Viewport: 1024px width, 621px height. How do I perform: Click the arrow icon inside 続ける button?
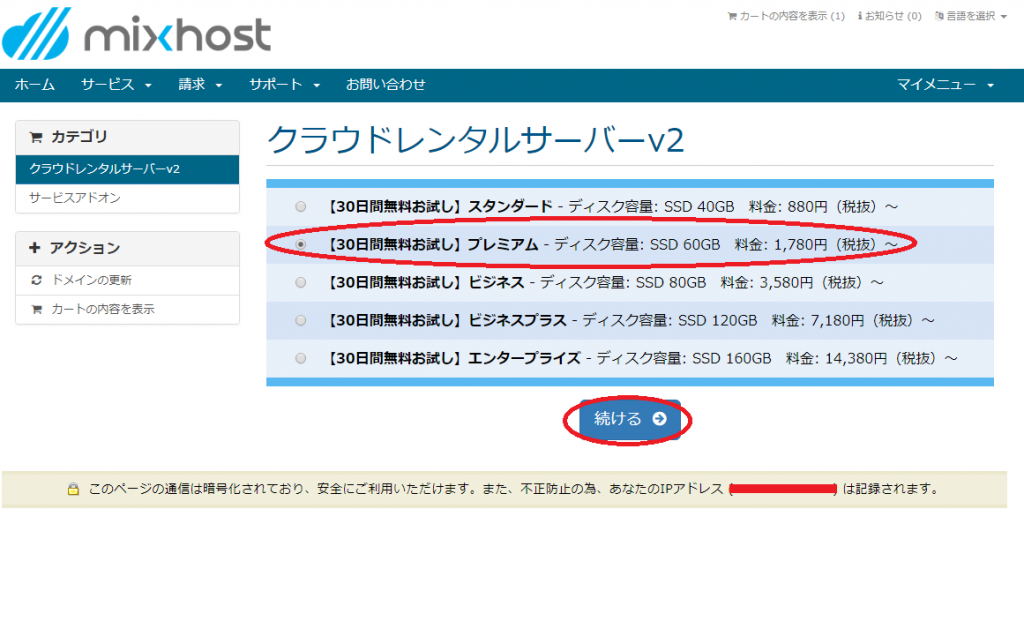pos(659,419)
